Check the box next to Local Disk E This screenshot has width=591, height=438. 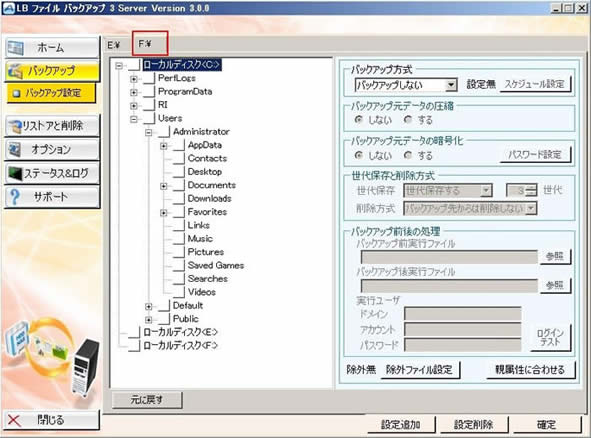click(134, 333)
